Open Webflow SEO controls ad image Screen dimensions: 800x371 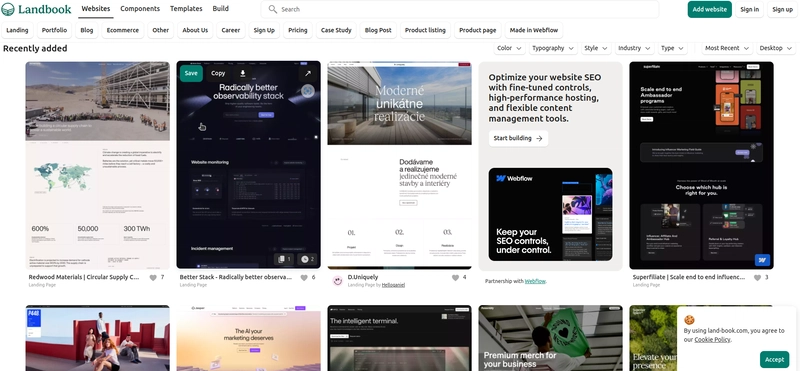(551, 214)
